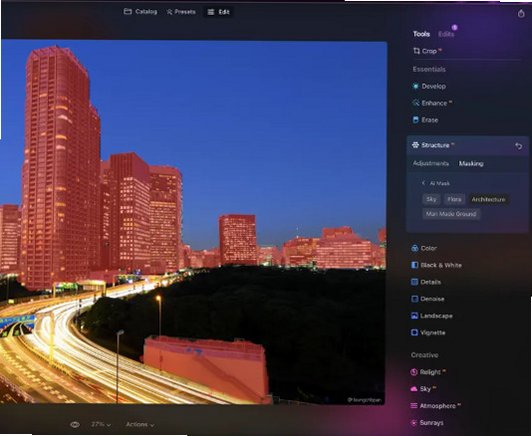Click the Essentials section heading
Image resolution: width=532 pixels, height=436 pixels.
coord(429,69)
